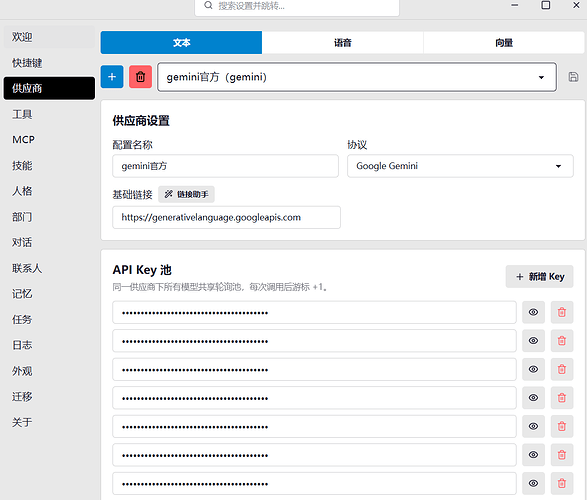Viewport: 587px width, 500px height.
Task: Open 记忆 in the sidebar
Action: point(49,294)
